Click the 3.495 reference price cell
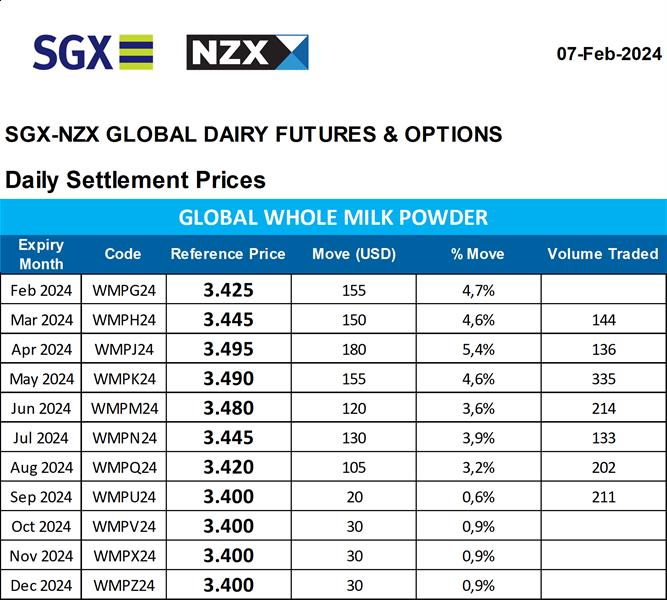 [228, 350]
